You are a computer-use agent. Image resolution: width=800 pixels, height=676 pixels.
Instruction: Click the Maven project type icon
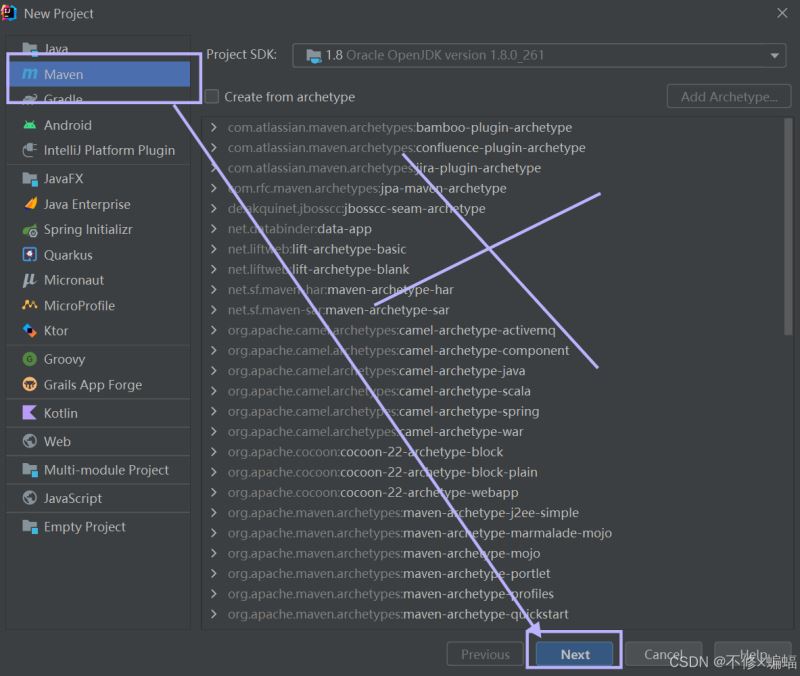tap(30, 74)
